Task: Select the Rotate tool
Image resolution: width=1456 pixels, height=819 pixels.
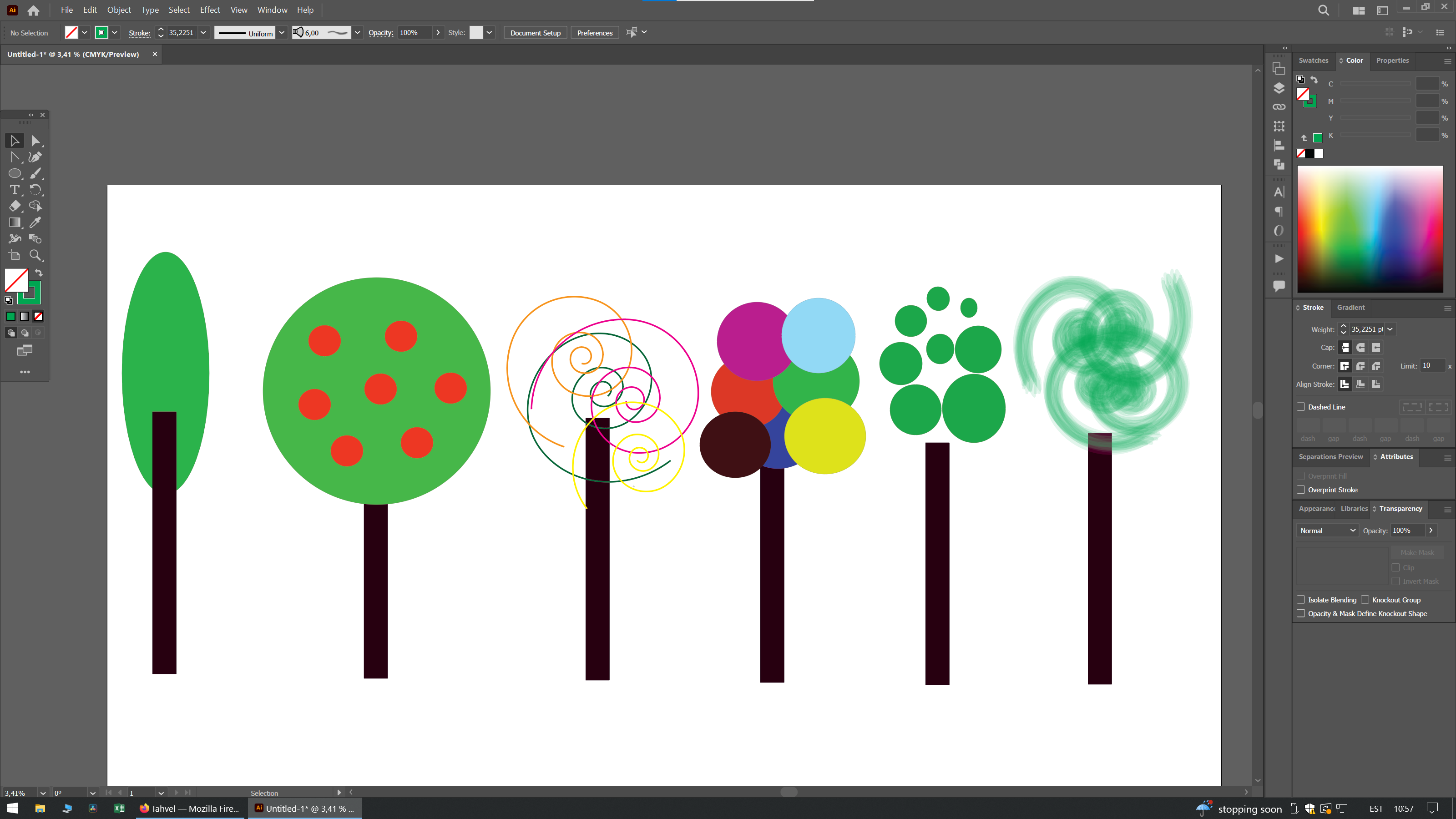Action: (x=35, y=189)
